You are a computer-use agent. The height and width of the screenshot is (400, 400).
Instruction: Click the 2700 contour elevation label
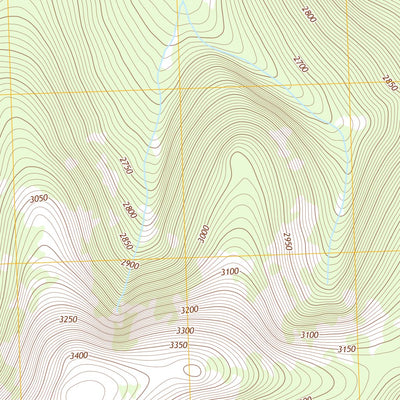coord(301,64)
